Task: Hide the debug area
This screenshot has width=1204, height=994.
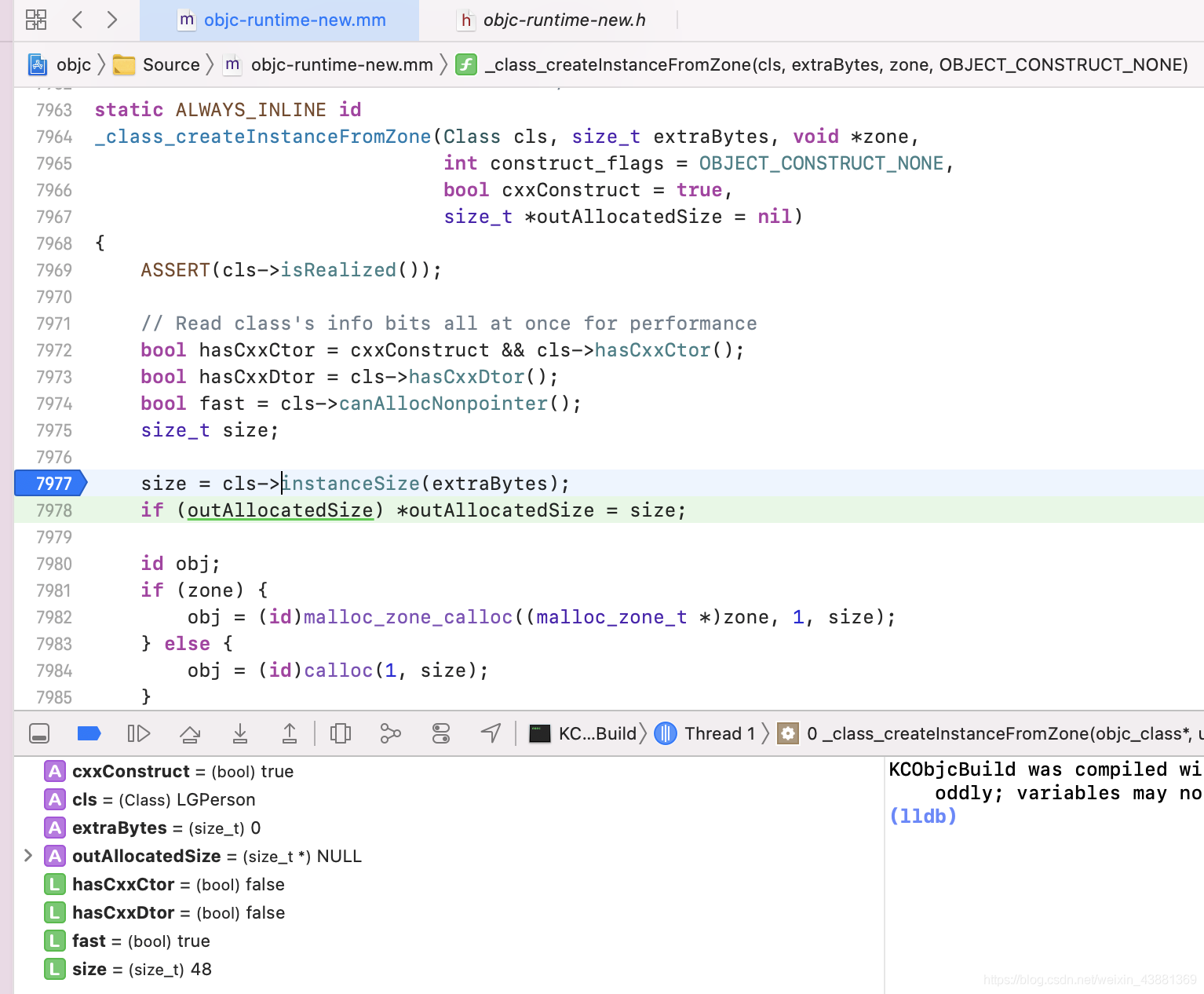Action: click(39, 733)
